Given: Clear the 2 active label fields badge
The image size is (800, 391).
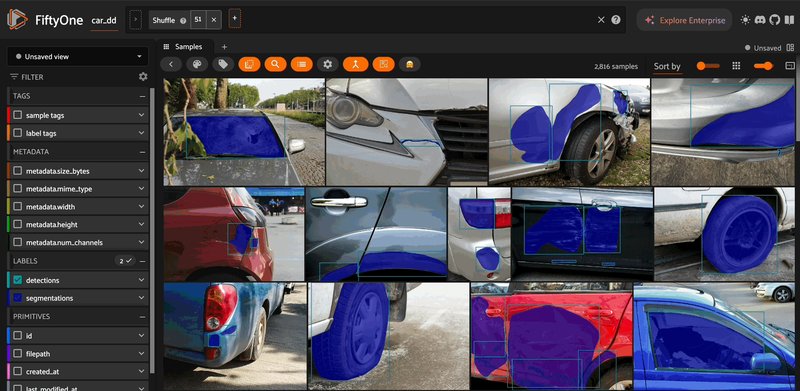Looking at the screenshot, I should 124,261.
